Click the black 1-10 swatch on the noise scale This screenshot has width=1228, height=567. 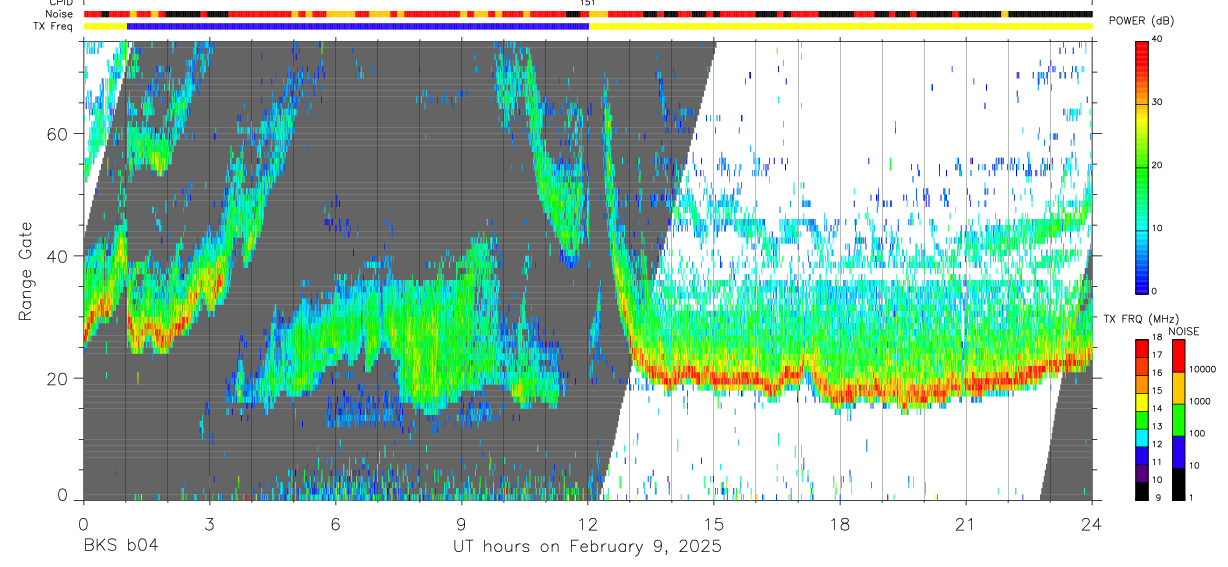[x=1178, y=483]
